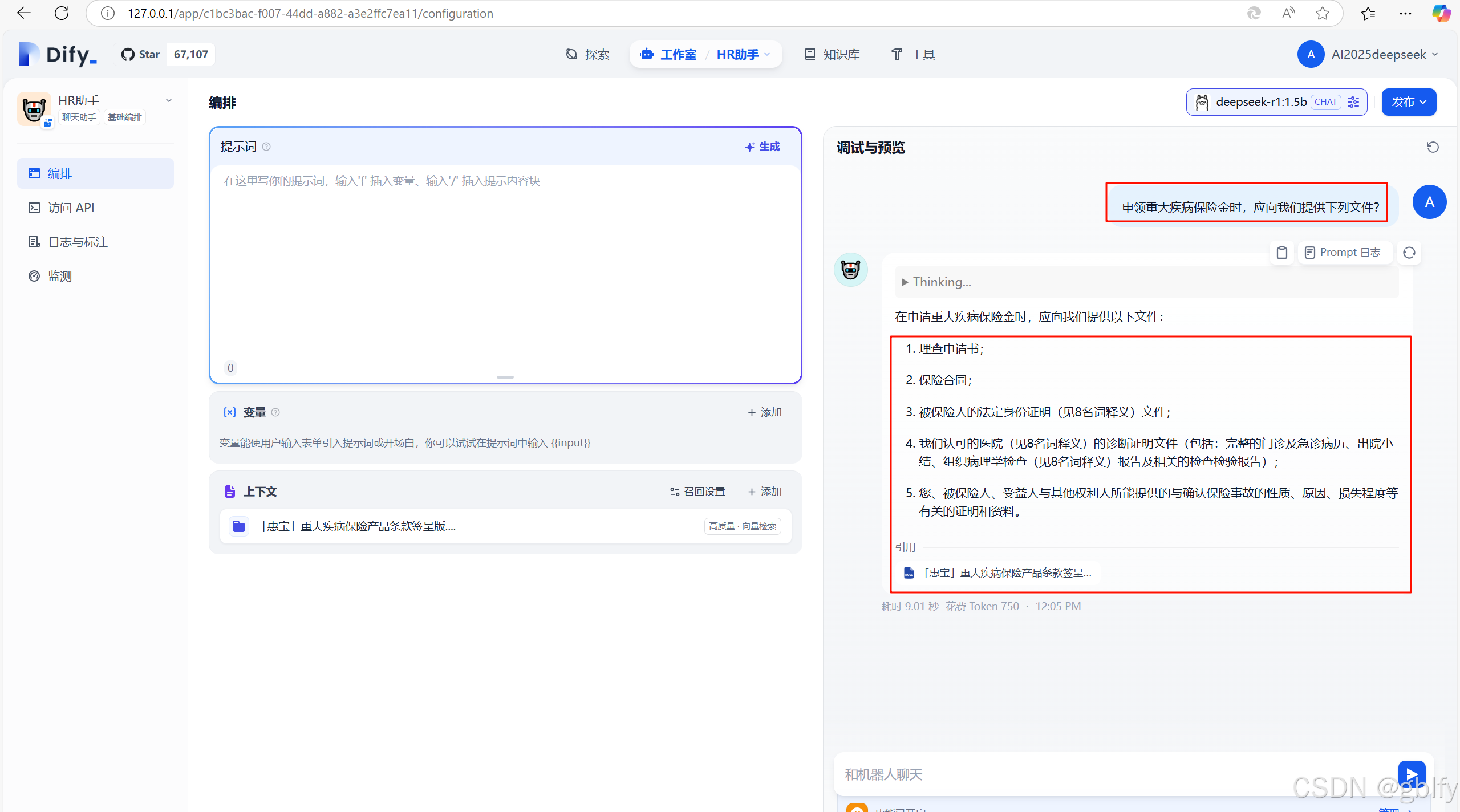Open 访问 API in the sidebar
This screenshot has width=1460, height=812.
[x=95, y=208]
